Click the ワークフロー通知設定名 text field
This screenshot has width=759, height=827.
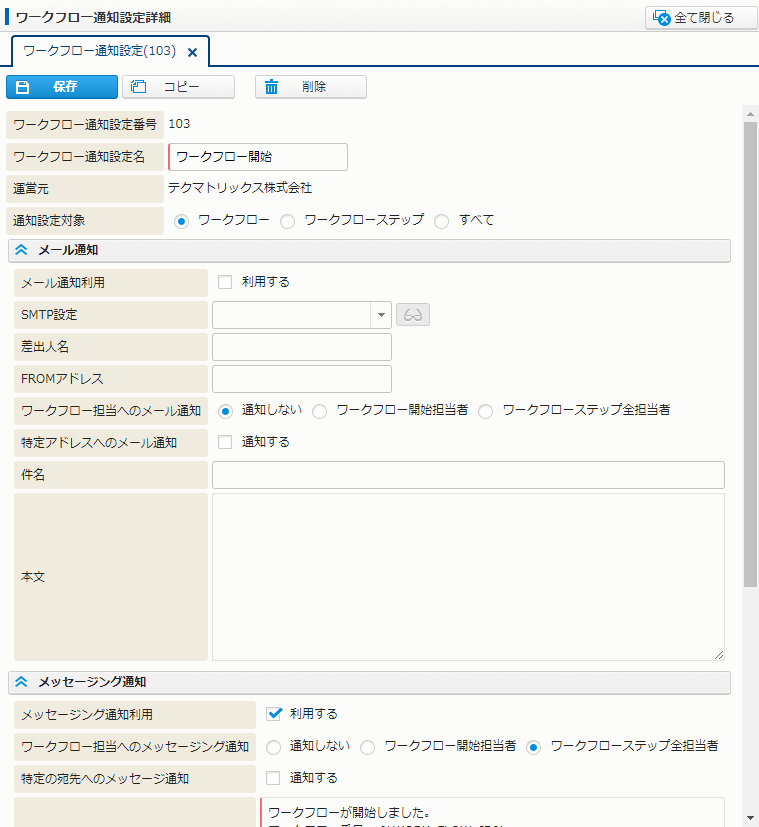[258, 157]
